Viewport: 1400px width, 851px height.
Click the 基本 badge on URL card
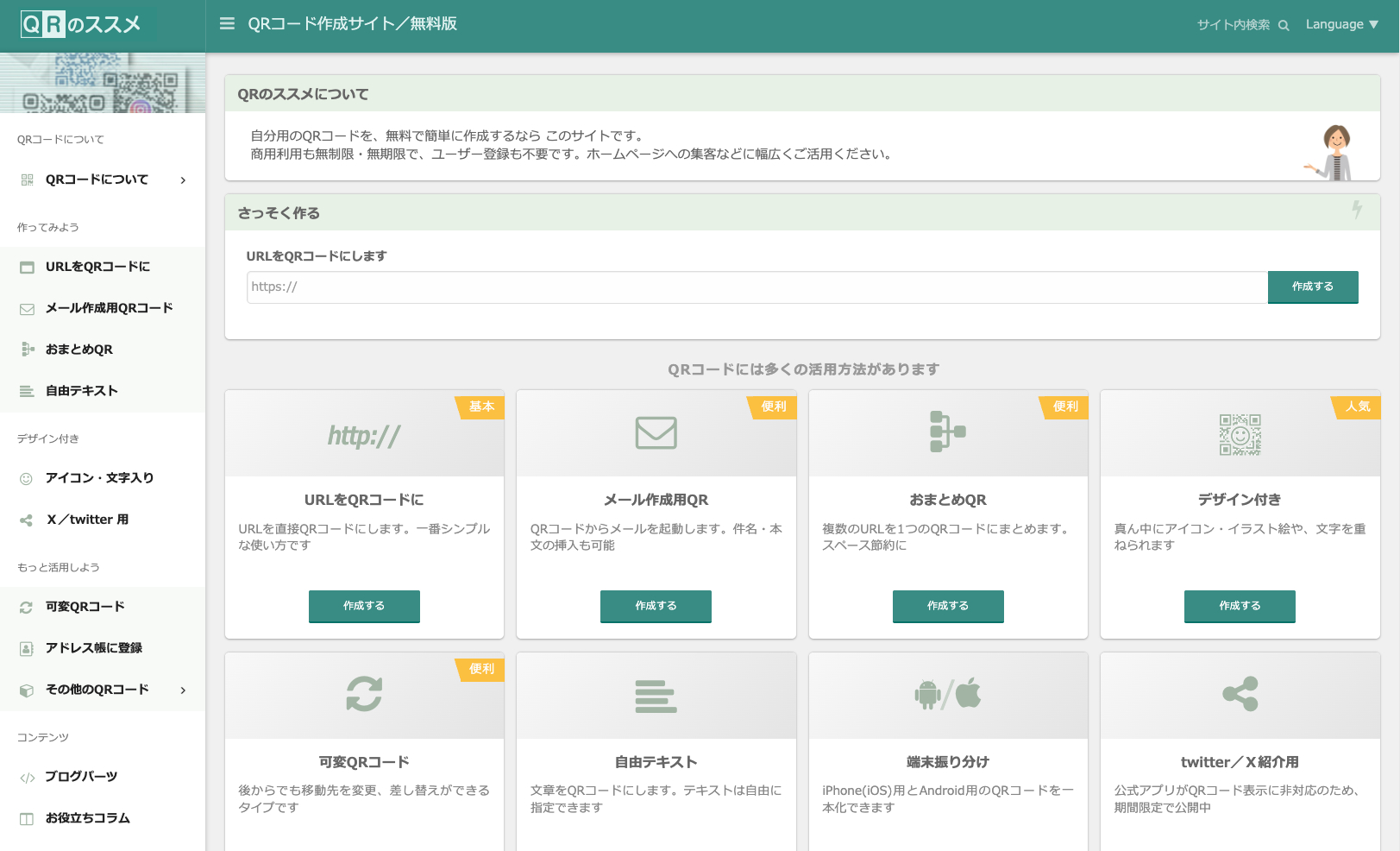pos(481,407)
